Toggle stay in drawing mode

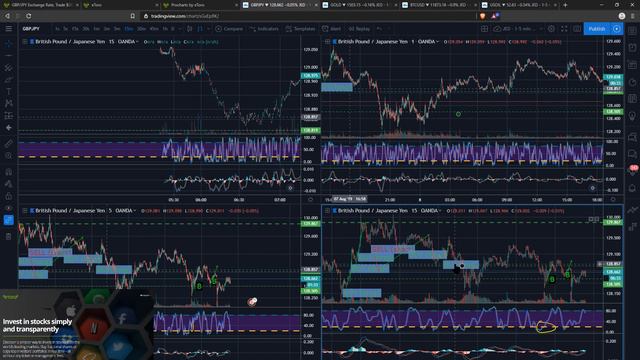9,184
